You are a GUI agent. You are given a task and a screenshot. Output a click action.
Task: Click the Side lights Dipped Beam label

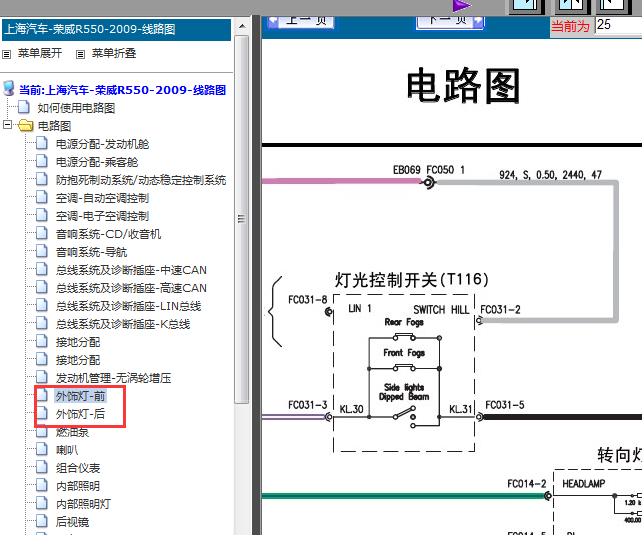(404, 392)
